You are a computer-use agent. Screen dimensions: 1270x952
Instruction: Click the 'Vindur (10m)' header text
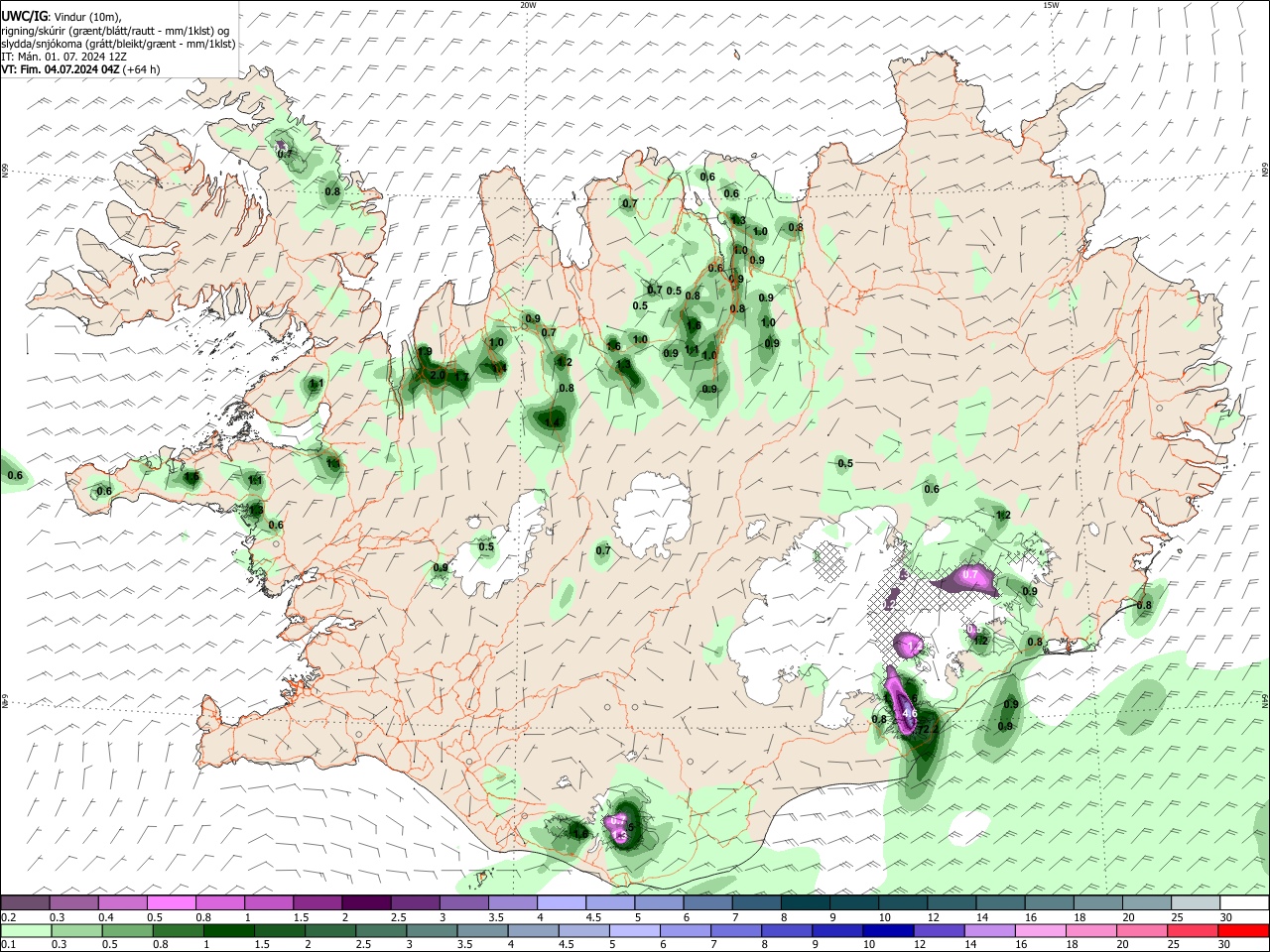pyautogui.click(x=87, y=18)
